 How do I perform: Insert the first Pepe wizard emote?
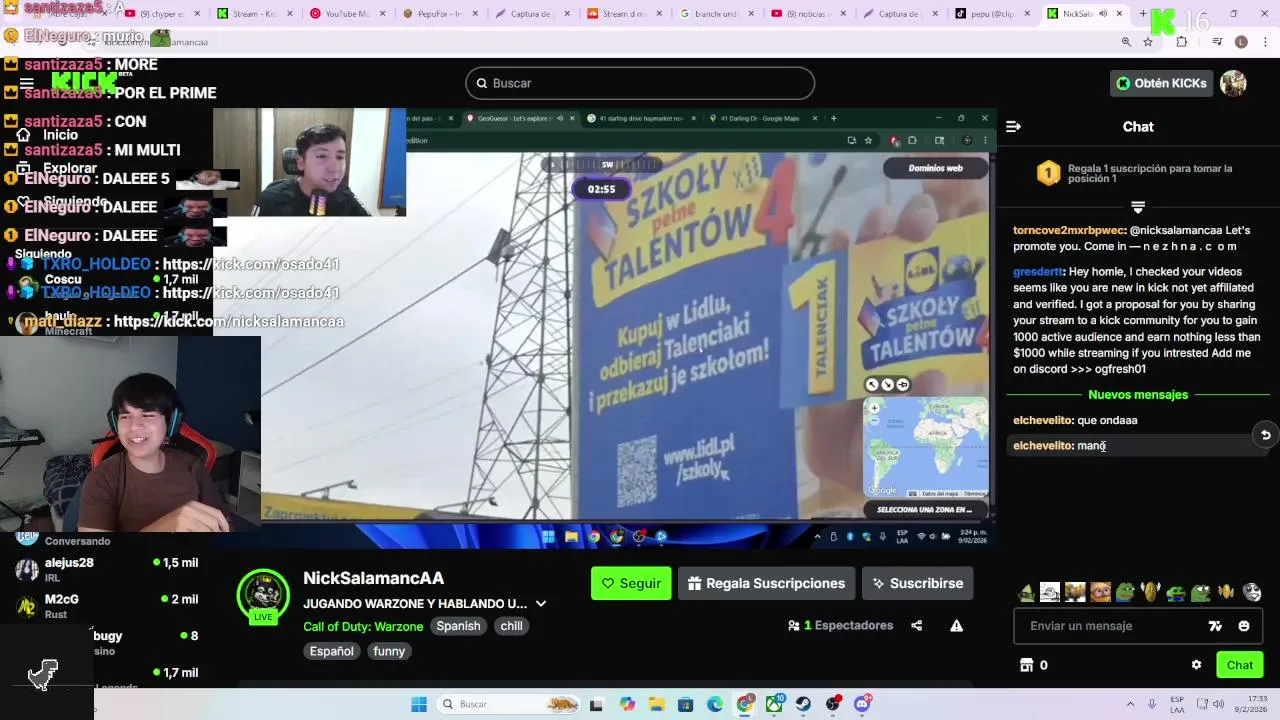point(1026,592)
